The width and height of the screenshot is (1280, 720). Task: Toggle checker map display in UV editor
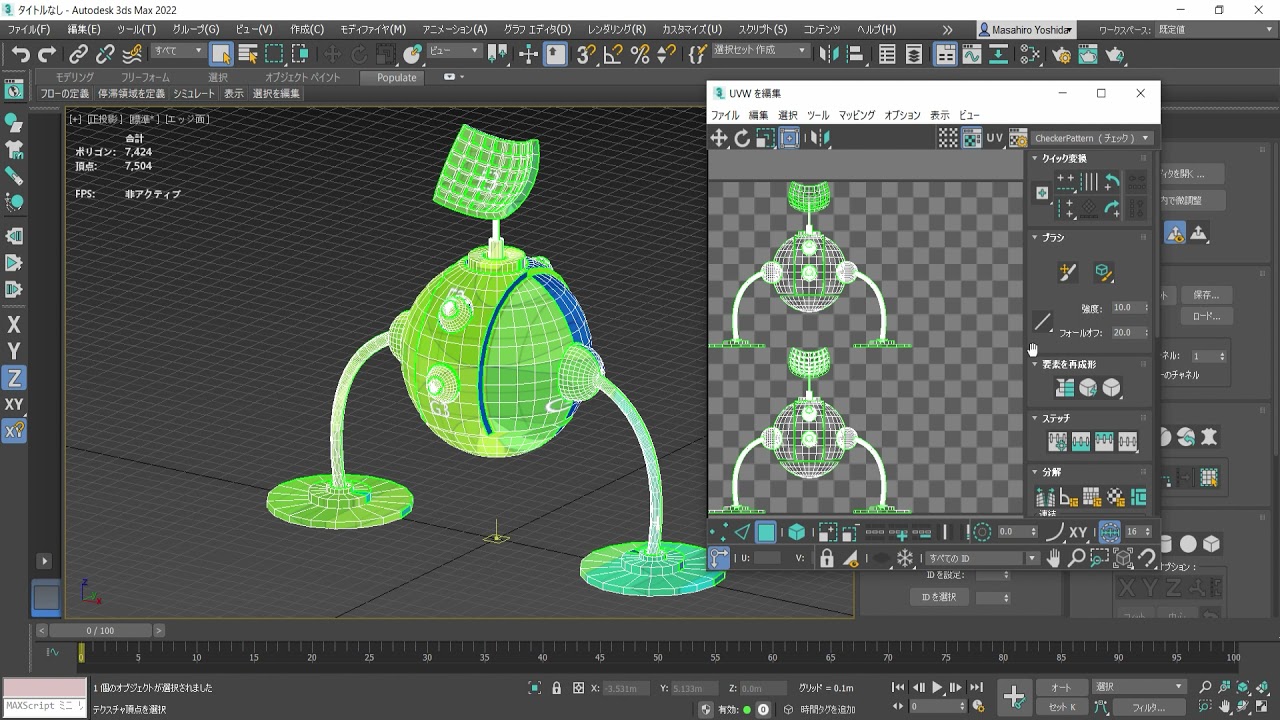(x=971, y=138)
